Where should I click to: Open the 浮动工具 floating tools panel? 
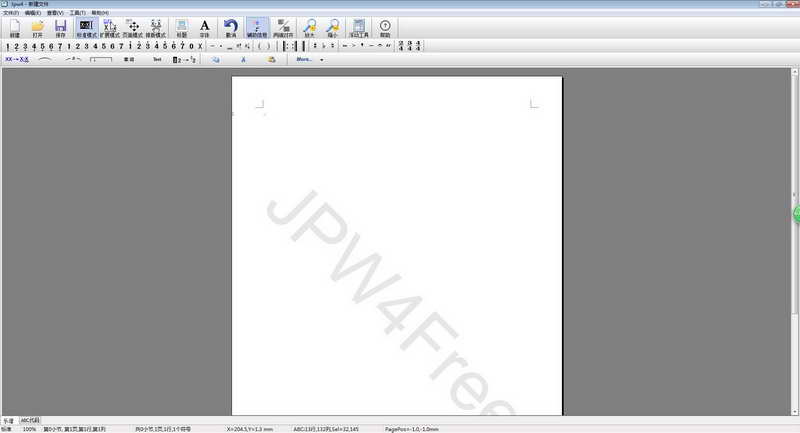click(359, 28)
